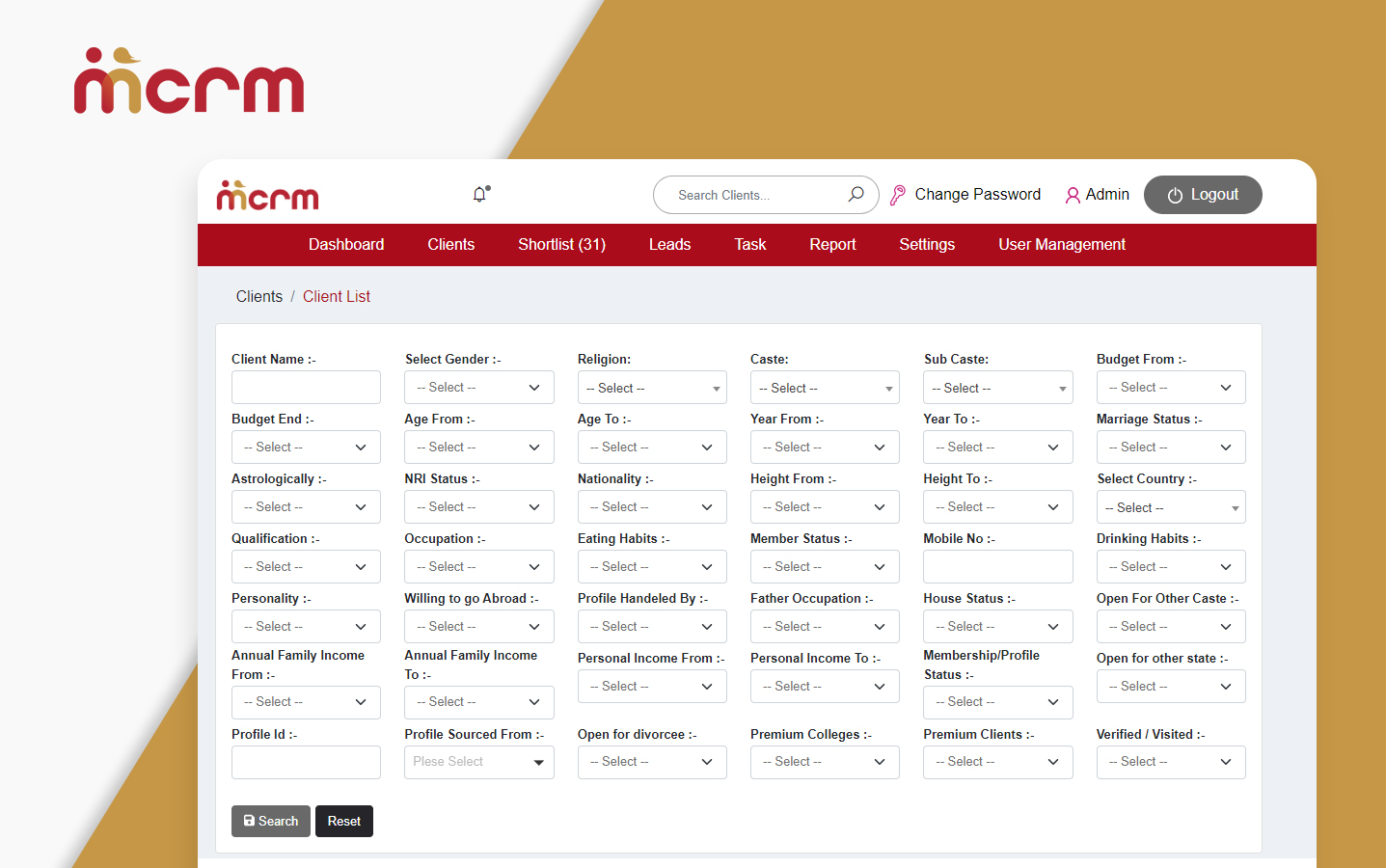Select the Task menu item
This screenshot has height=868, width=1386.
(x=749, y=245)
